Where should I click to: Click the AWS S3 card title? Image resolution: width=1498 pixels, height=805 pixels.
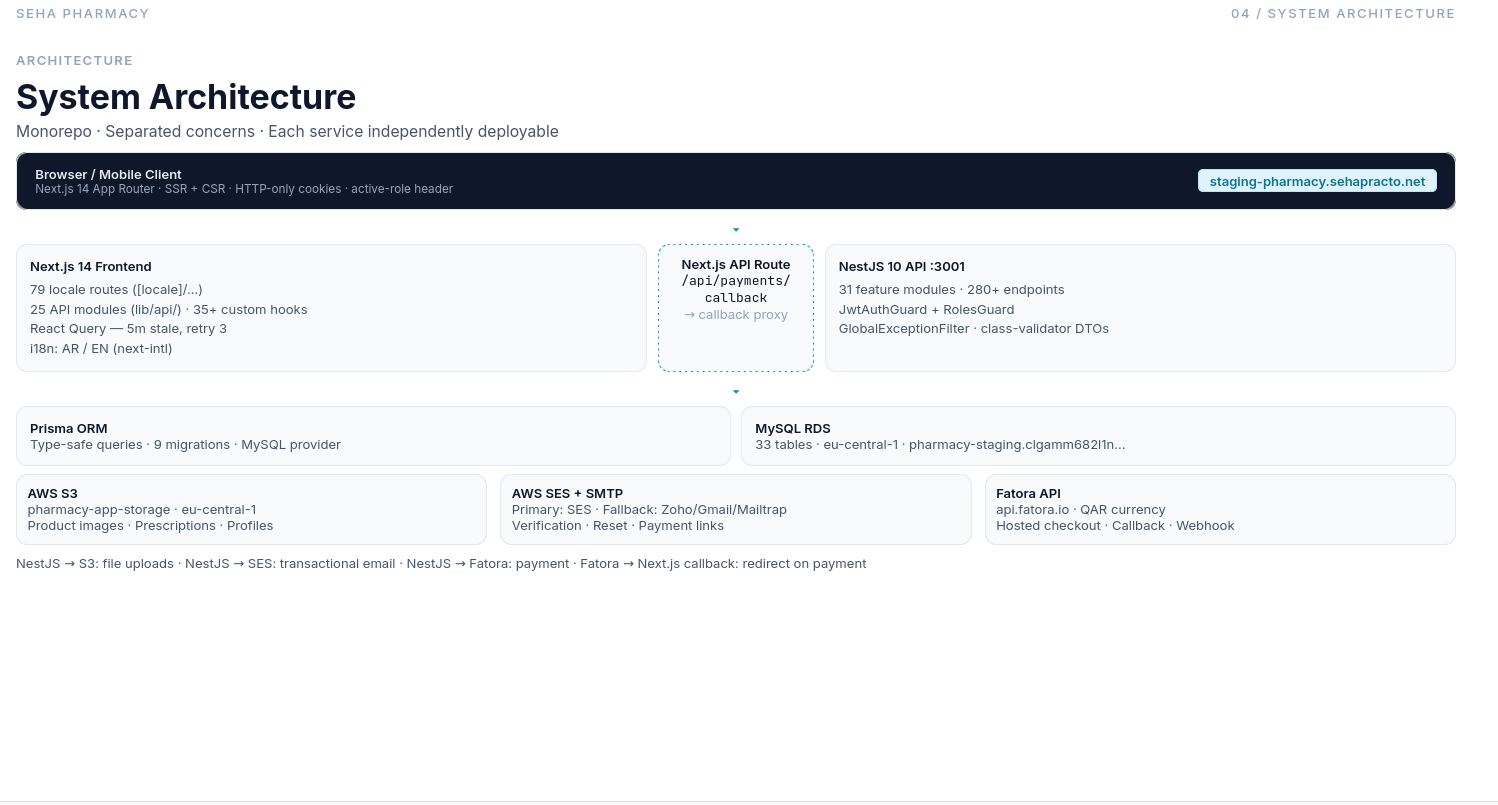click(53, 494)
